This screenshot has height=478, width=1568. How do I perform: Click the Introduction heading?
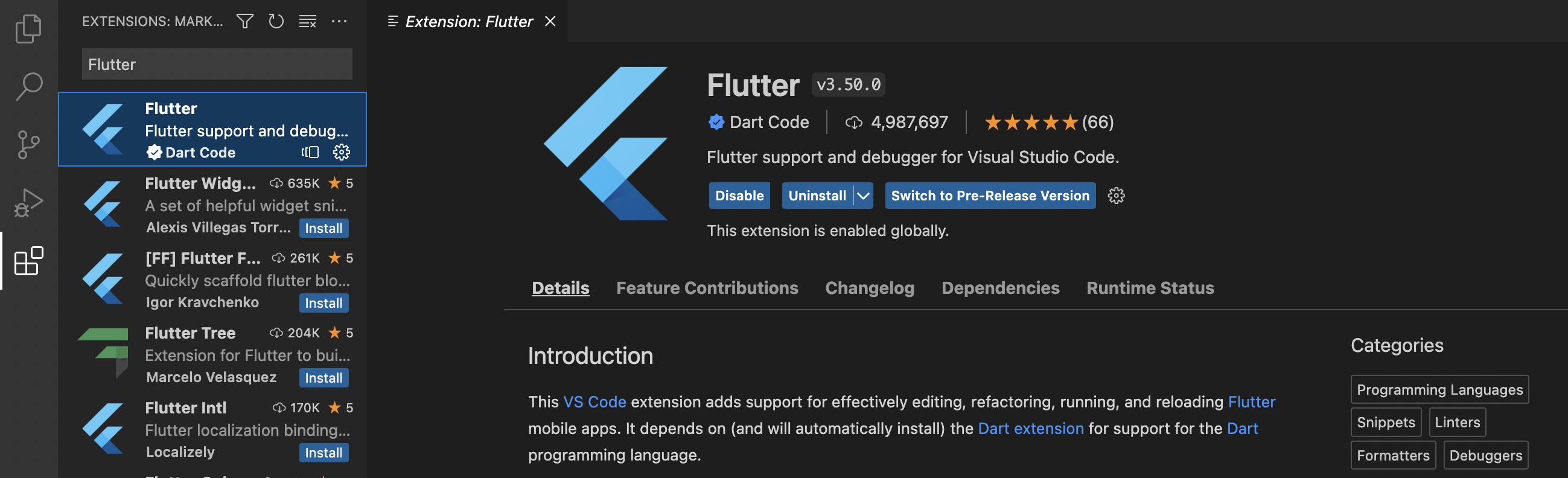point(590,356)
